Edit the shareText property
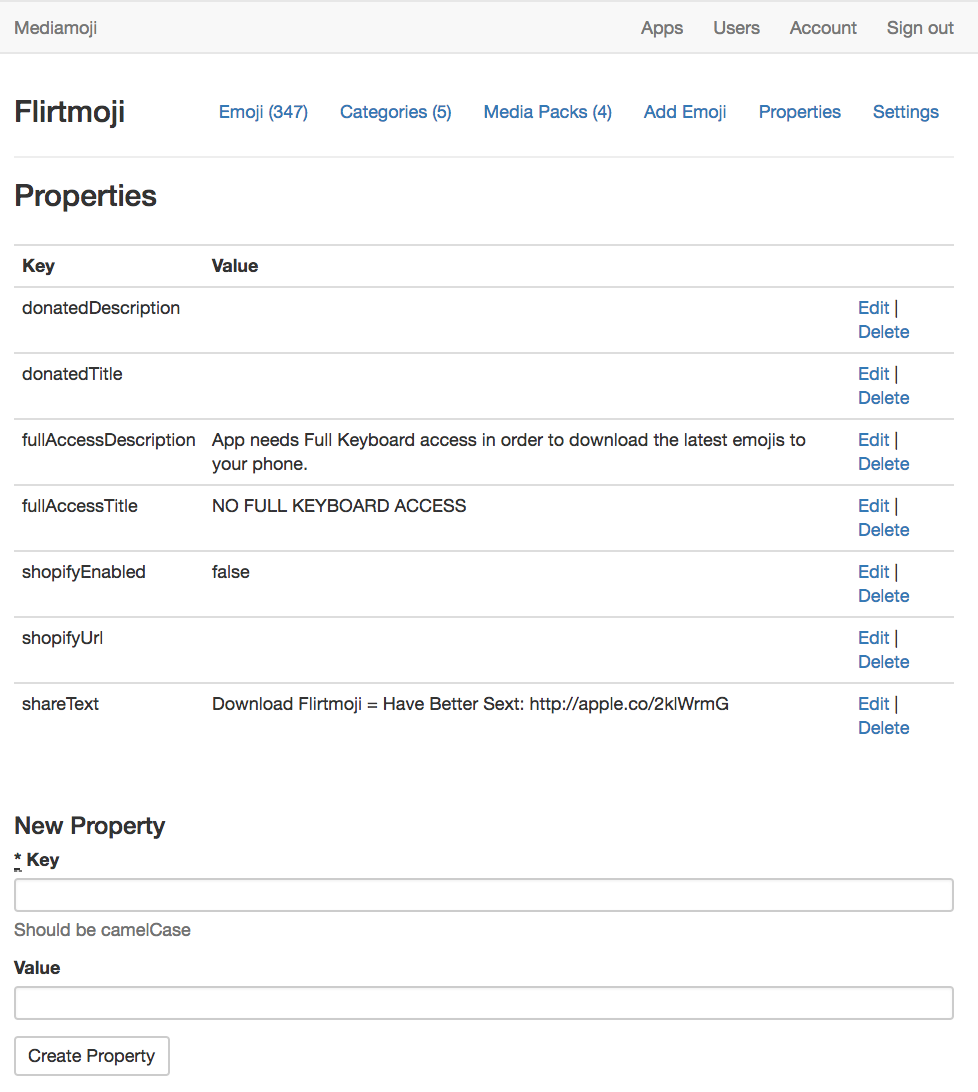Viewport: 978px width, 1092px height. [873, 704]
